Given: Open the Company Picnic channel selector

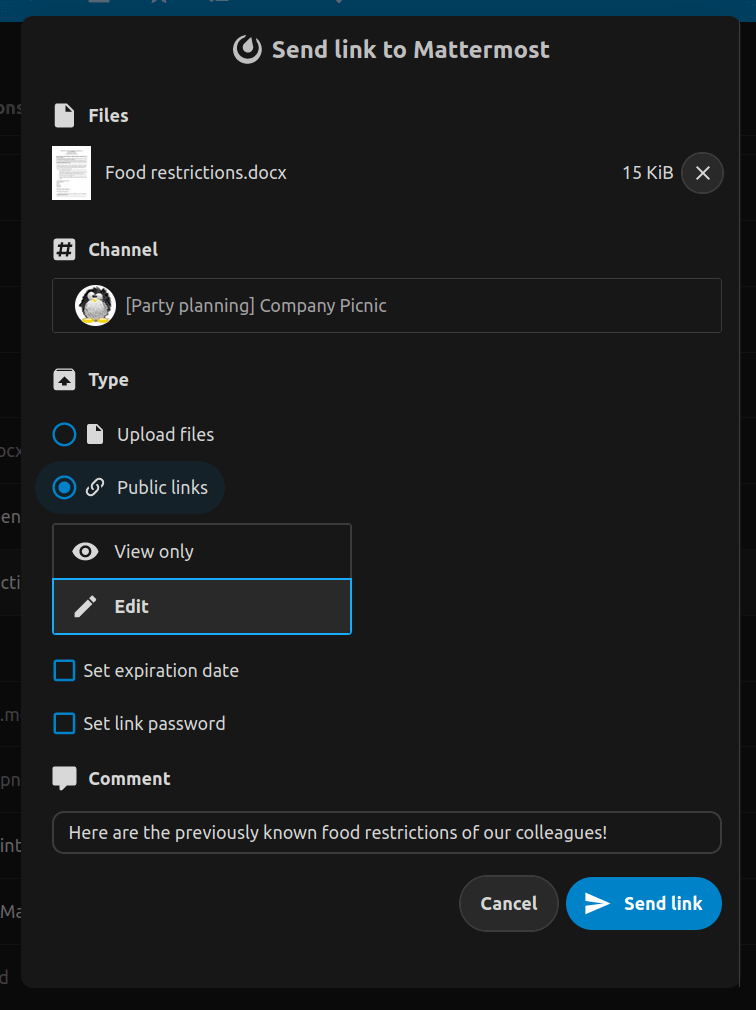Looking at the screenshot, I should point(387,305).
